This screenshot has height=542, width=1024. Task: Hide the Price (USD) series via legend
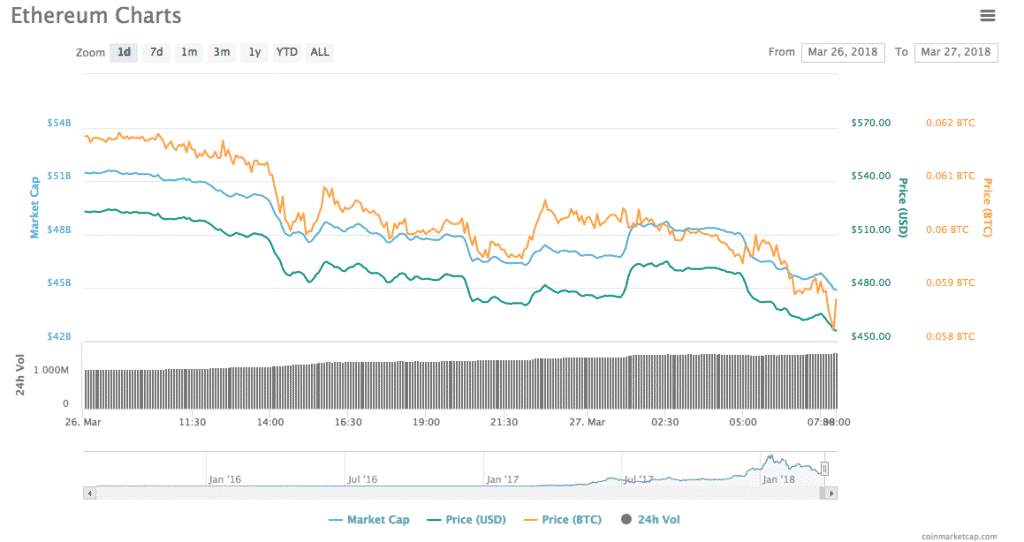[x=468, y=519]
